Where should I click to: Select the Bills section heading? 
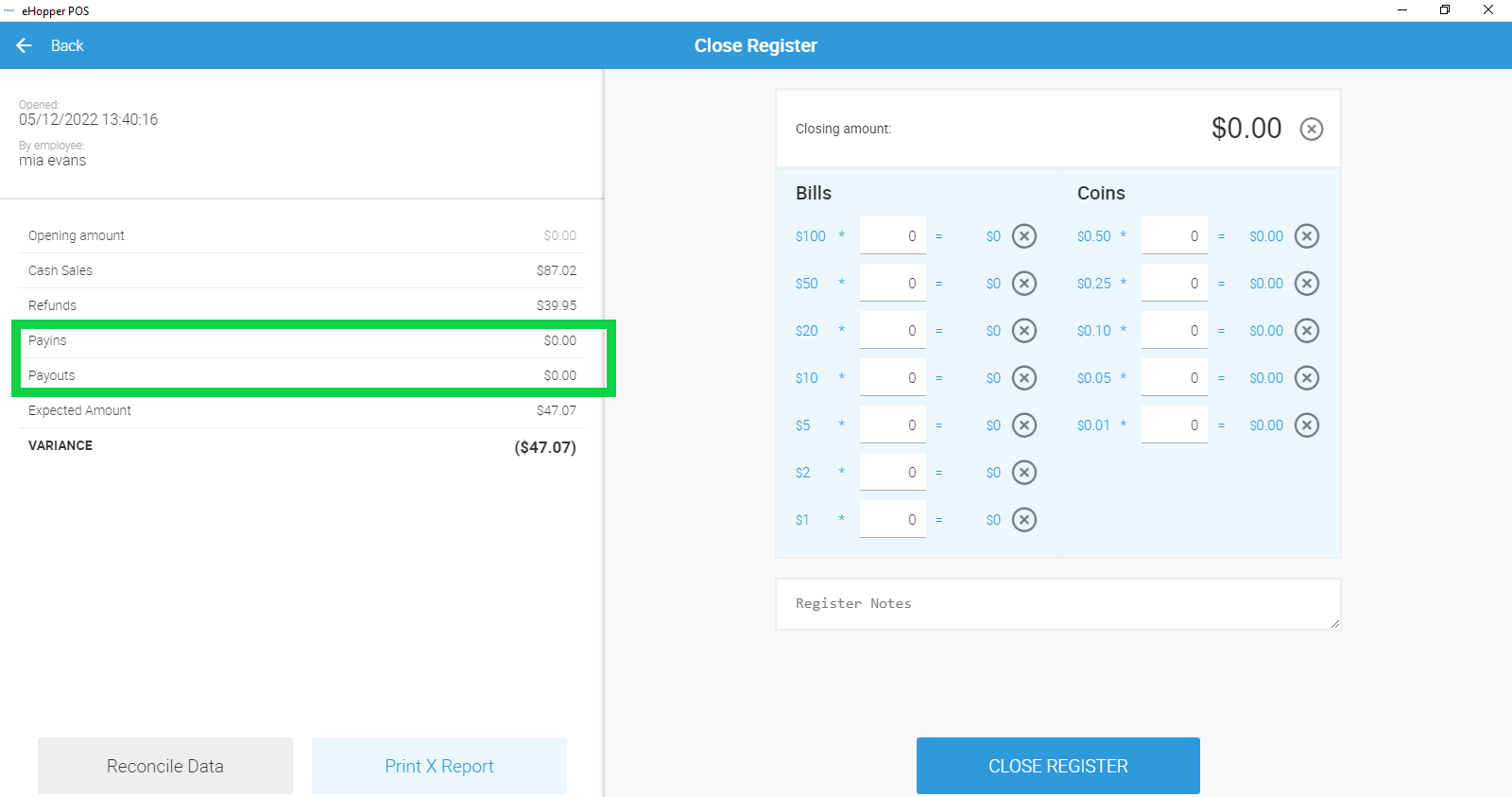(x=814, y=193)
